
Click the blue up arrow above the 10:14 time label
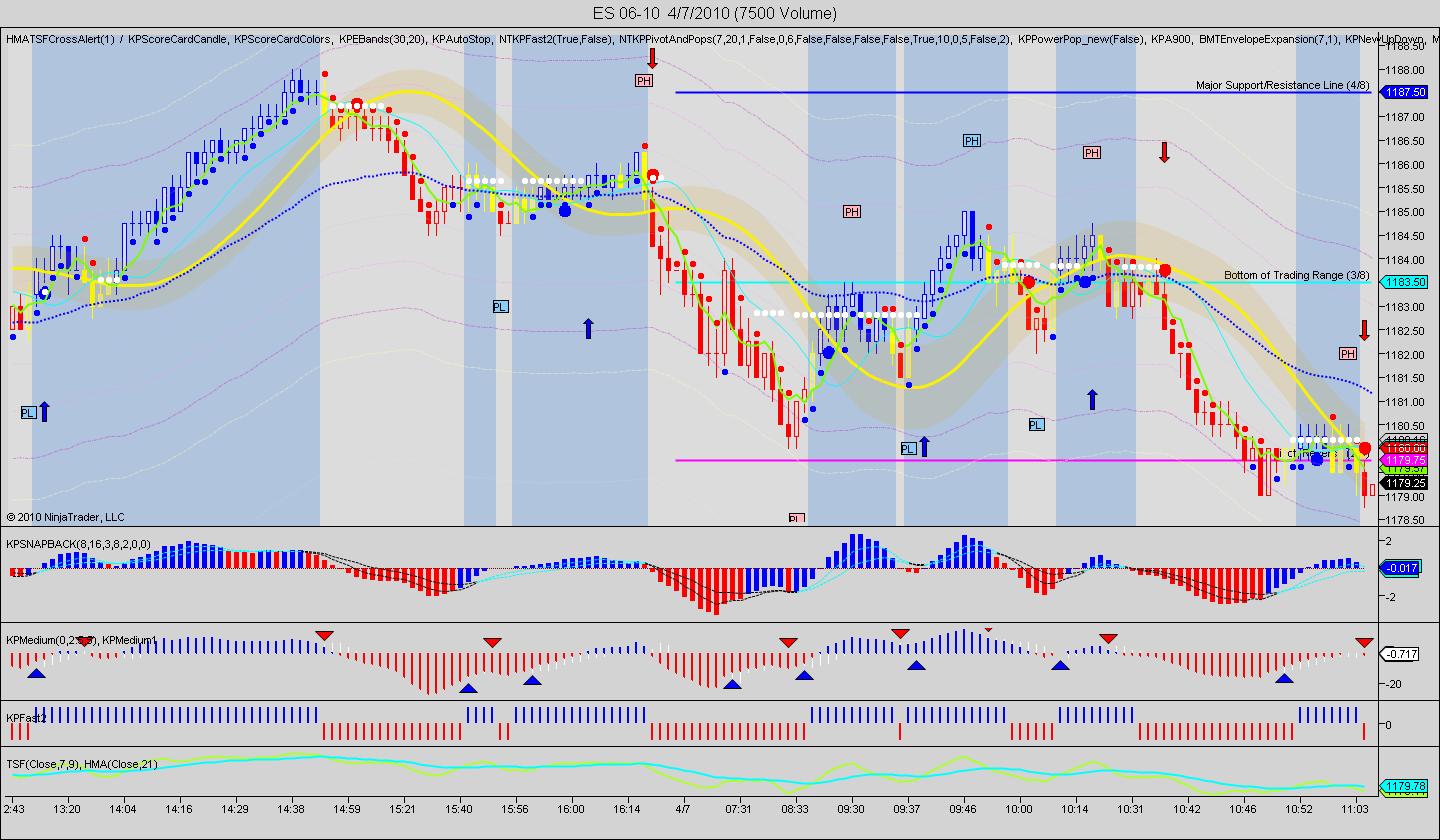coord(1092,400)
